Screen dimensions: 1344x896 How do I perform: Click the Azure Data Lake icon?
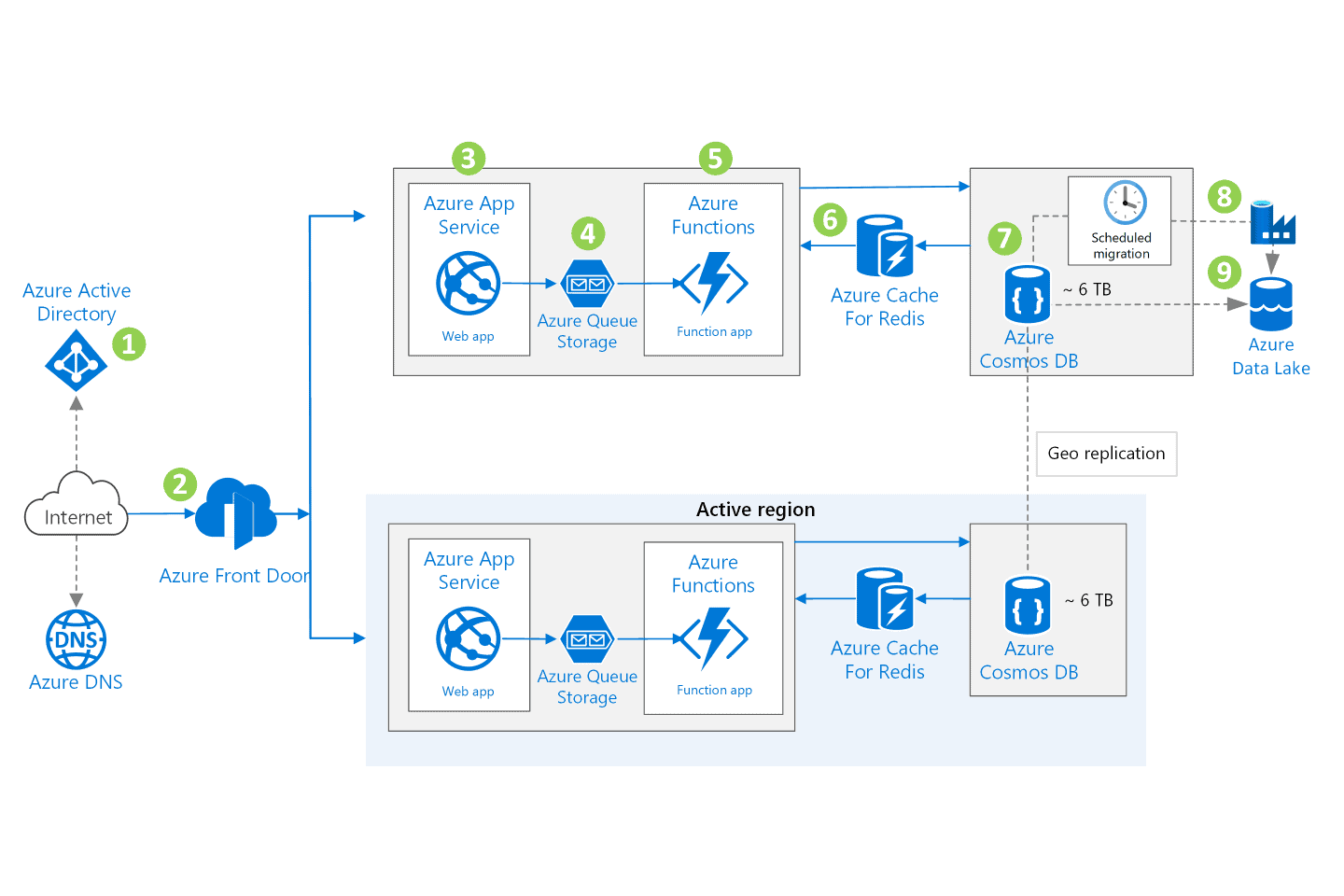coord(1271,304)
